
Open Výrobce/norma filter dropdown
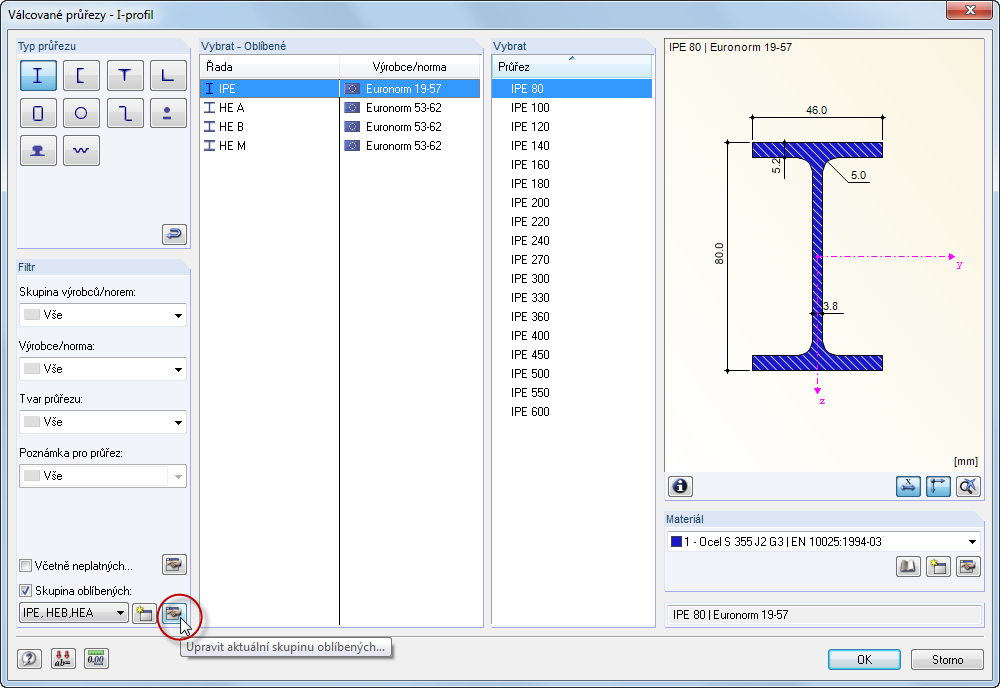(x=103, y=369)
